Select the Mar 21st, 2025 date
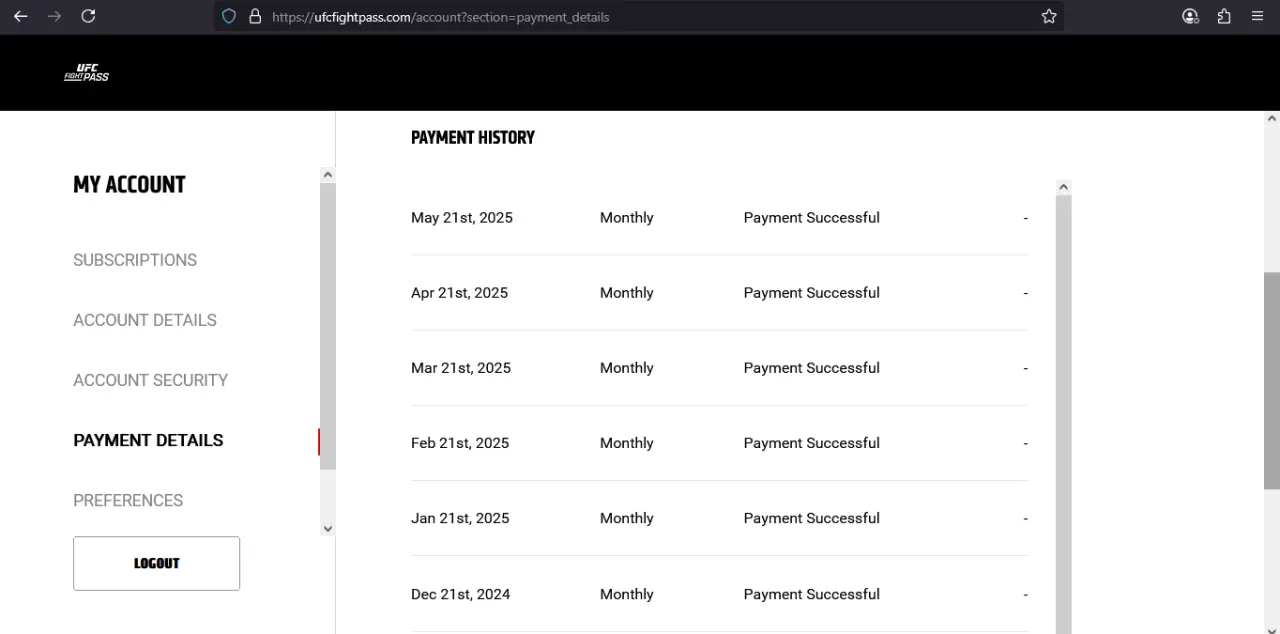1280x634 pixels. point(461,368)
